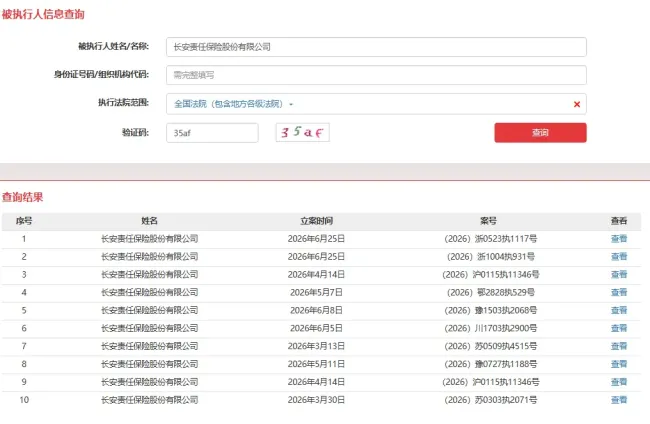Select case number (2026)浙0523执1117号

(491, 239)
